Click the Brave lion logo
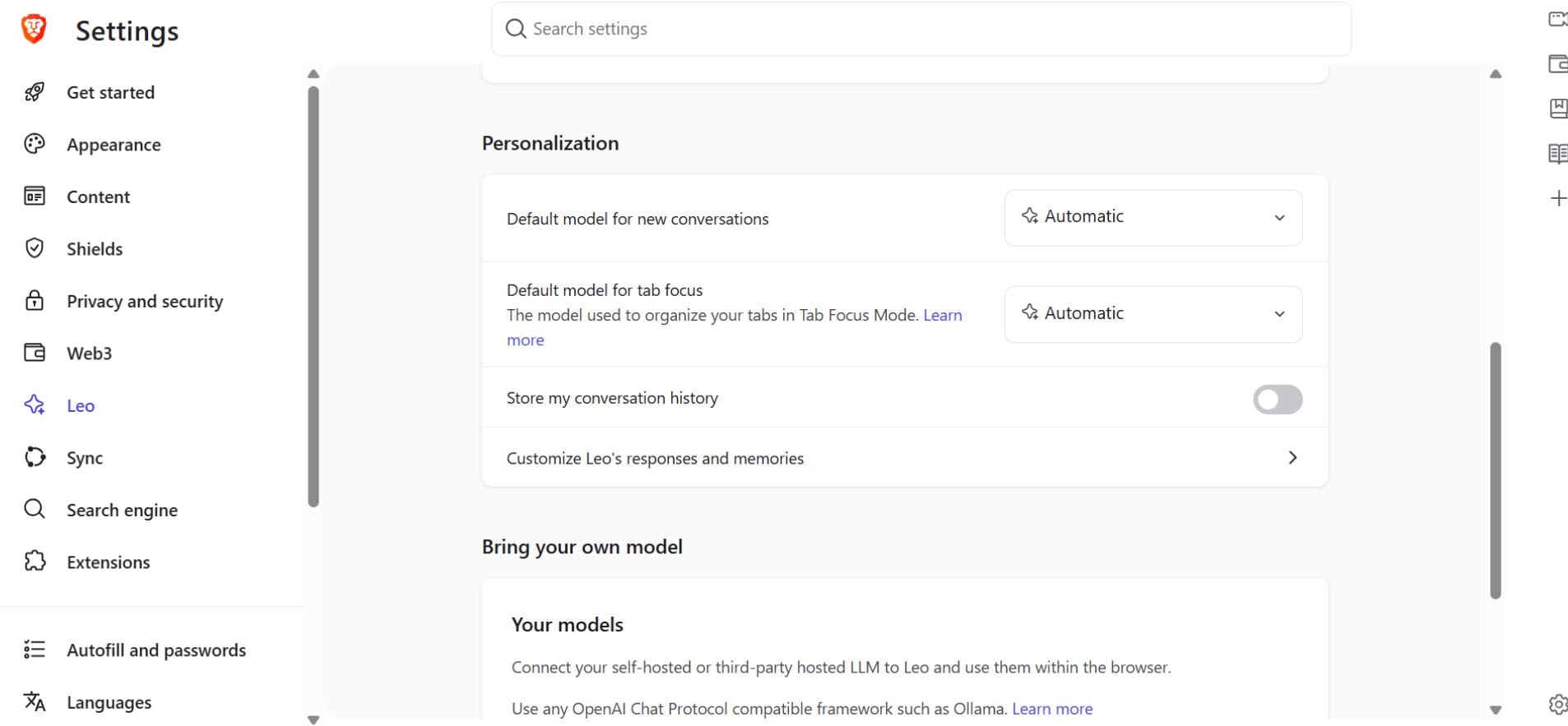This screenshot has height=726, width=1568. pos(34,29)
